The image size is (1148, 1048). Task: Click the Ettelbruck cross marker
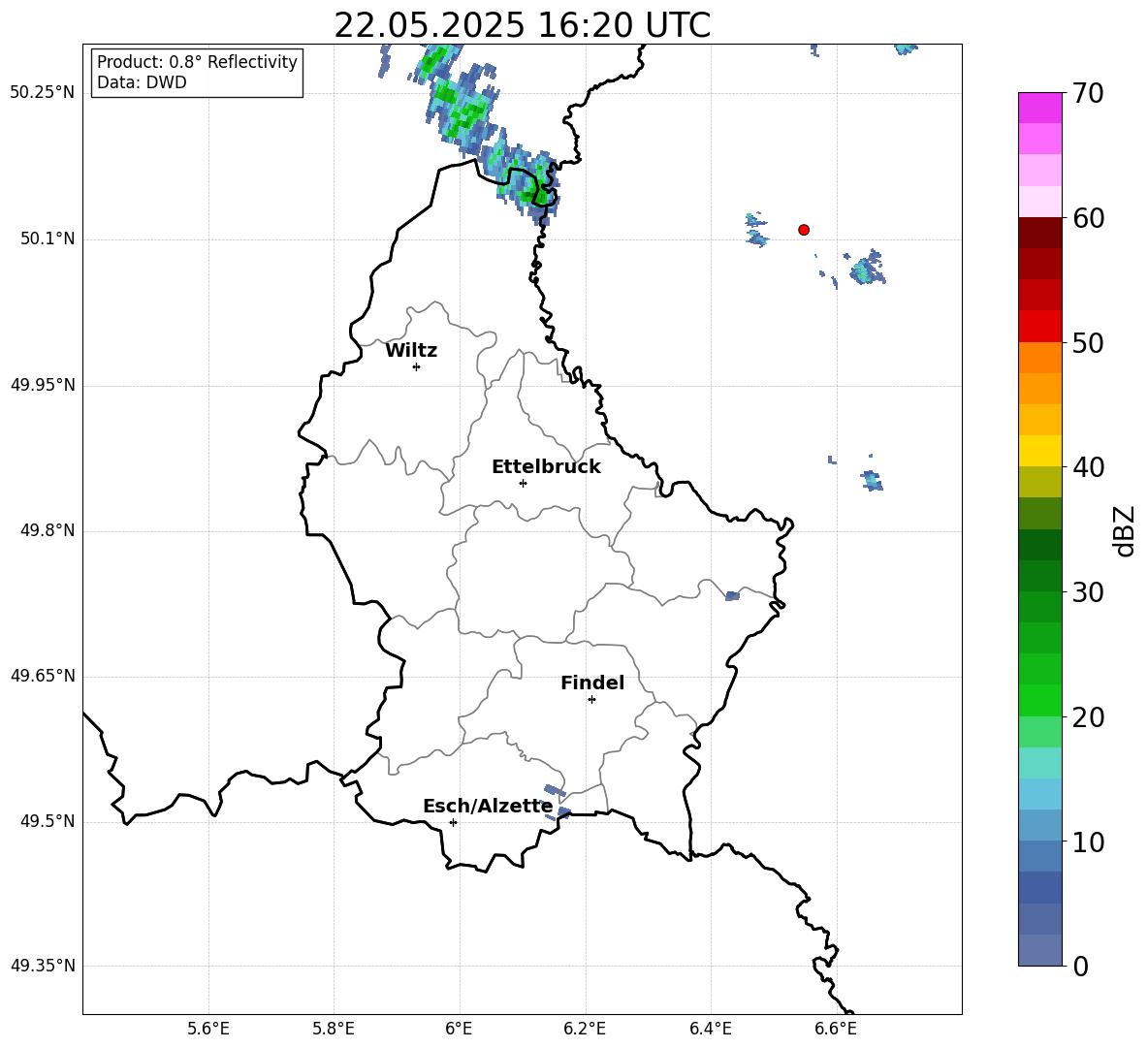[523, 483]
